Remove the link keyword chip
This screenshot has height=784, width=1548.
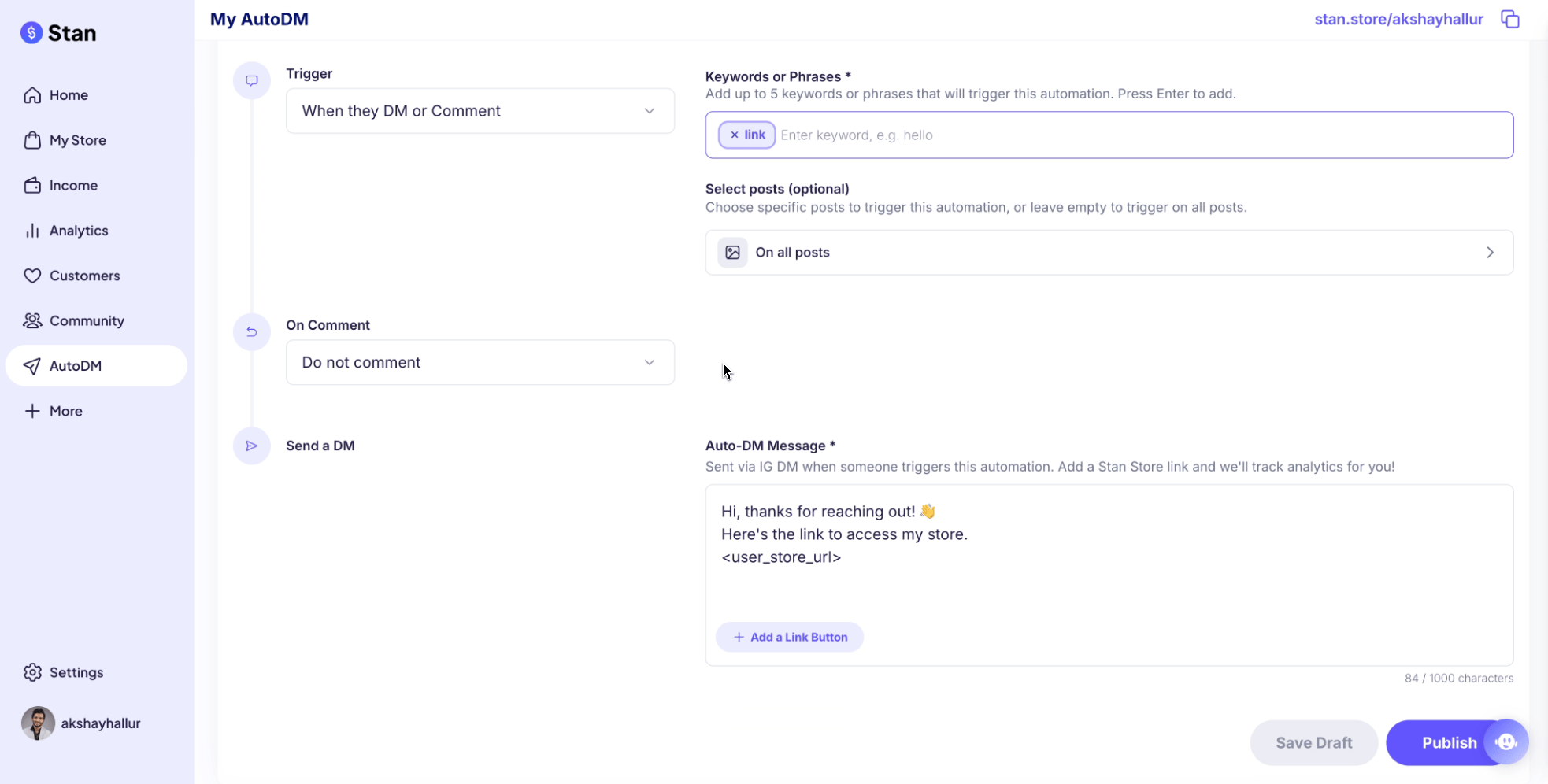coord(735,135)
